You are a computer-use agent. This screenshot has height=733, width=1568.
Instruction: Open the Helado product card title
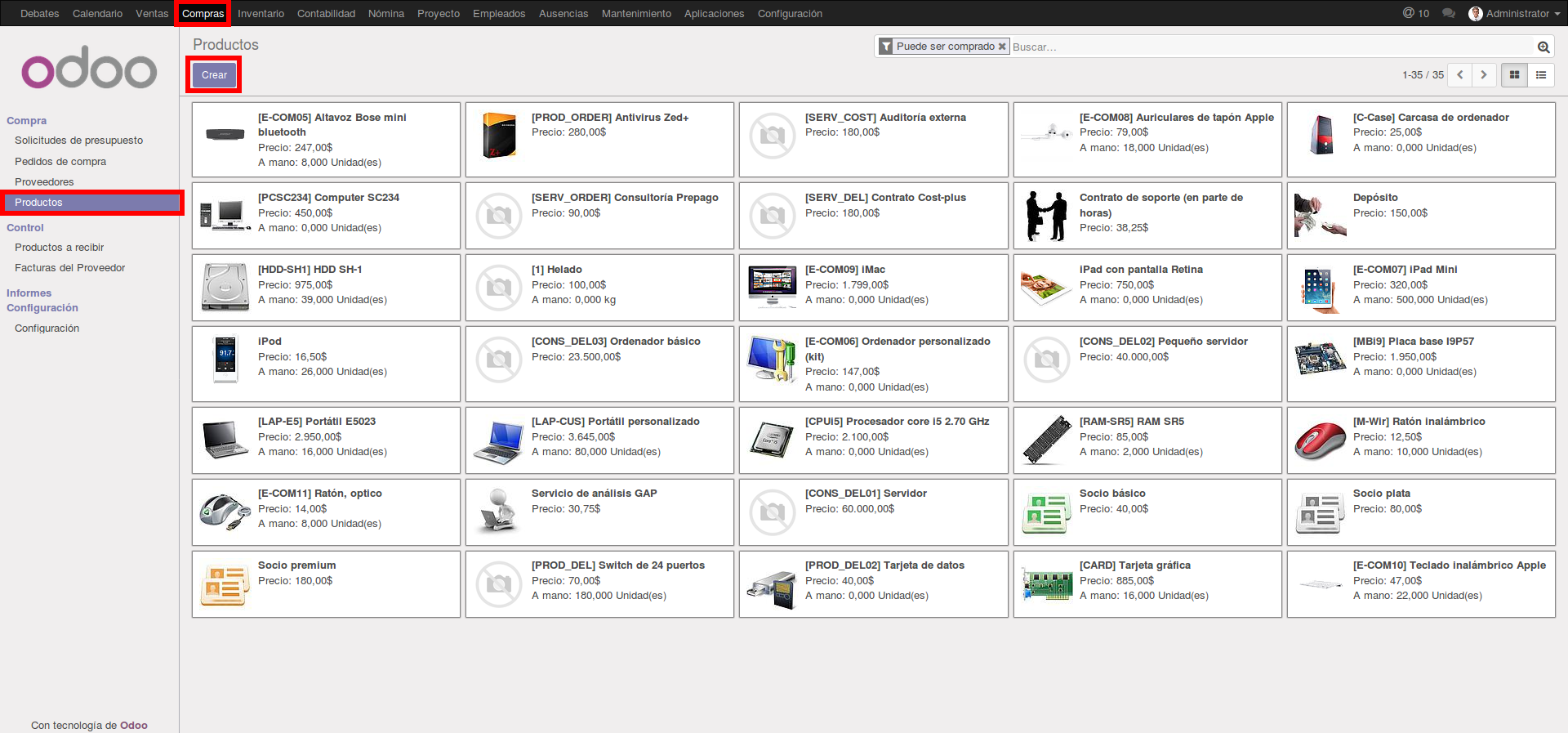557,270
